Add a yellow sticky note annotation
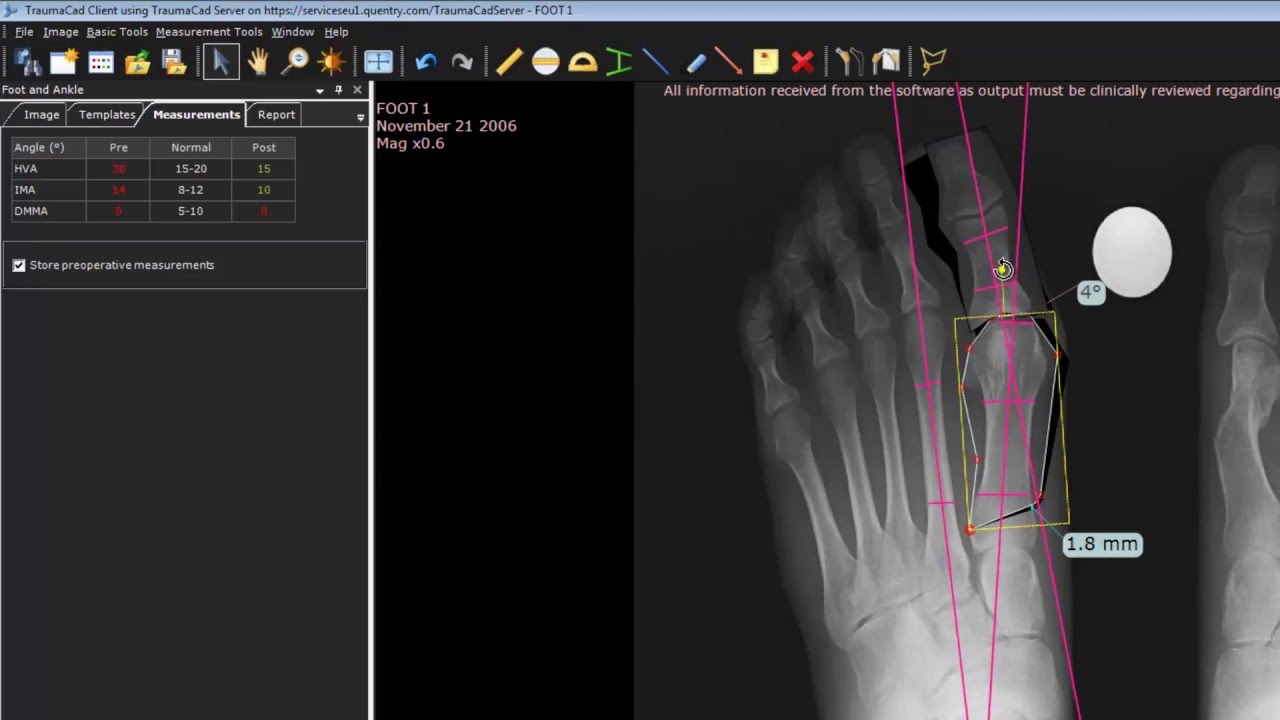 (766, 62)
